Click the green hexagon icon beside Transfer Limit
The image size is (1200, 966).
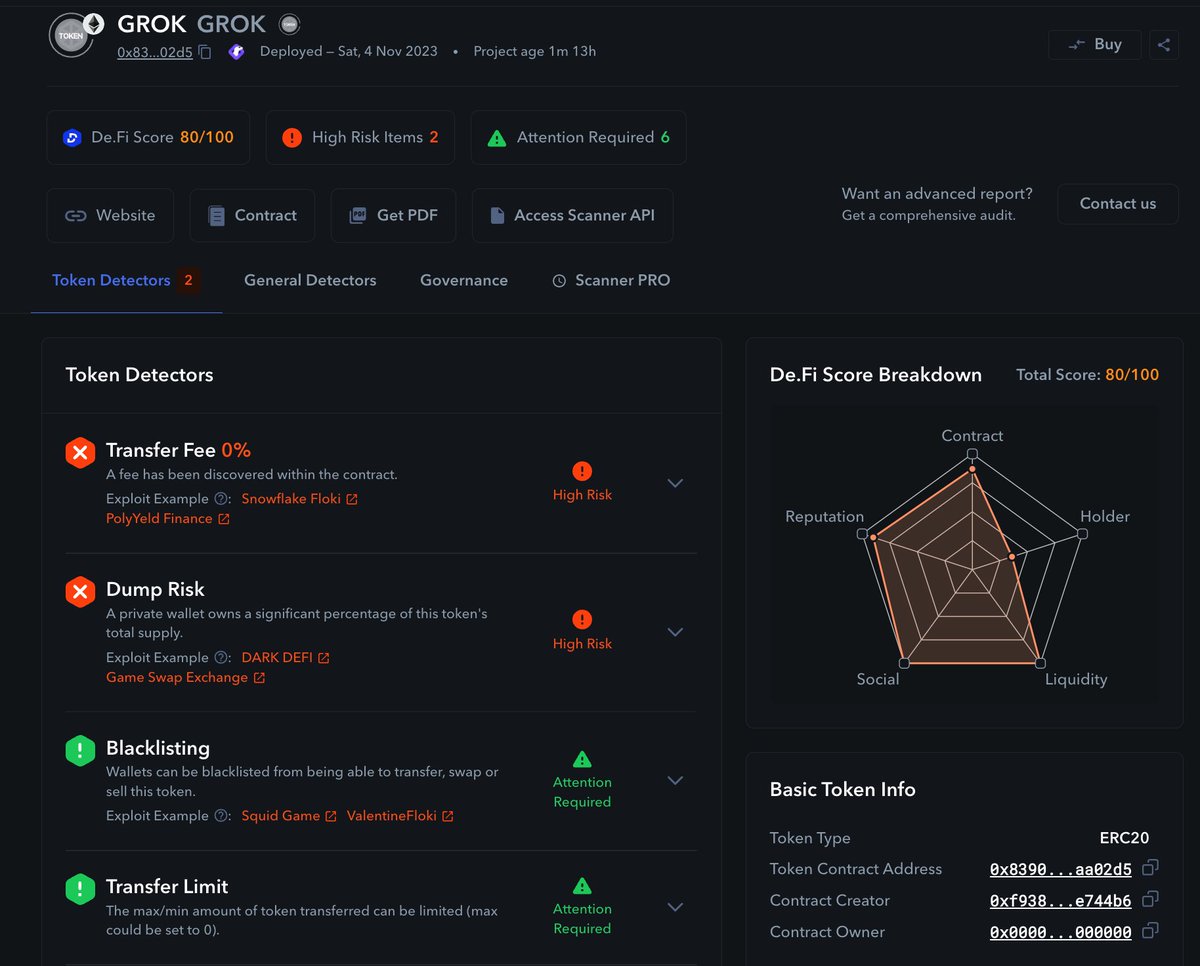pos(80,888)
